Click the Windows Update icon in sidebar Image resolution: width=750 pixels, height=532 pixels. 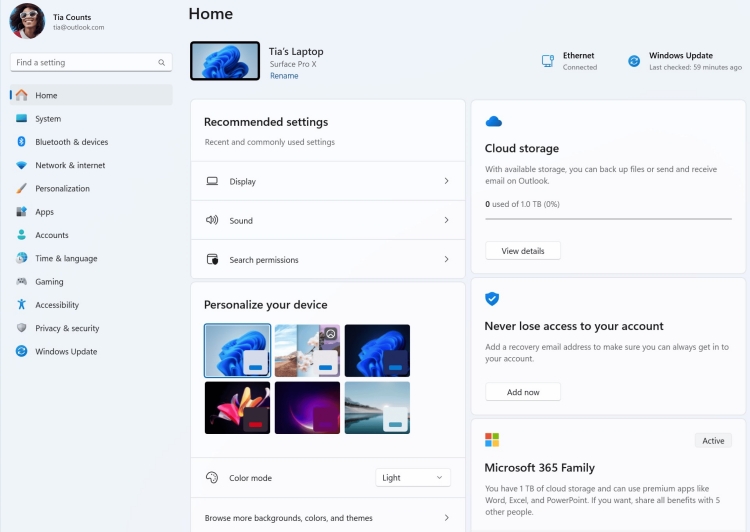click(22, 351)
